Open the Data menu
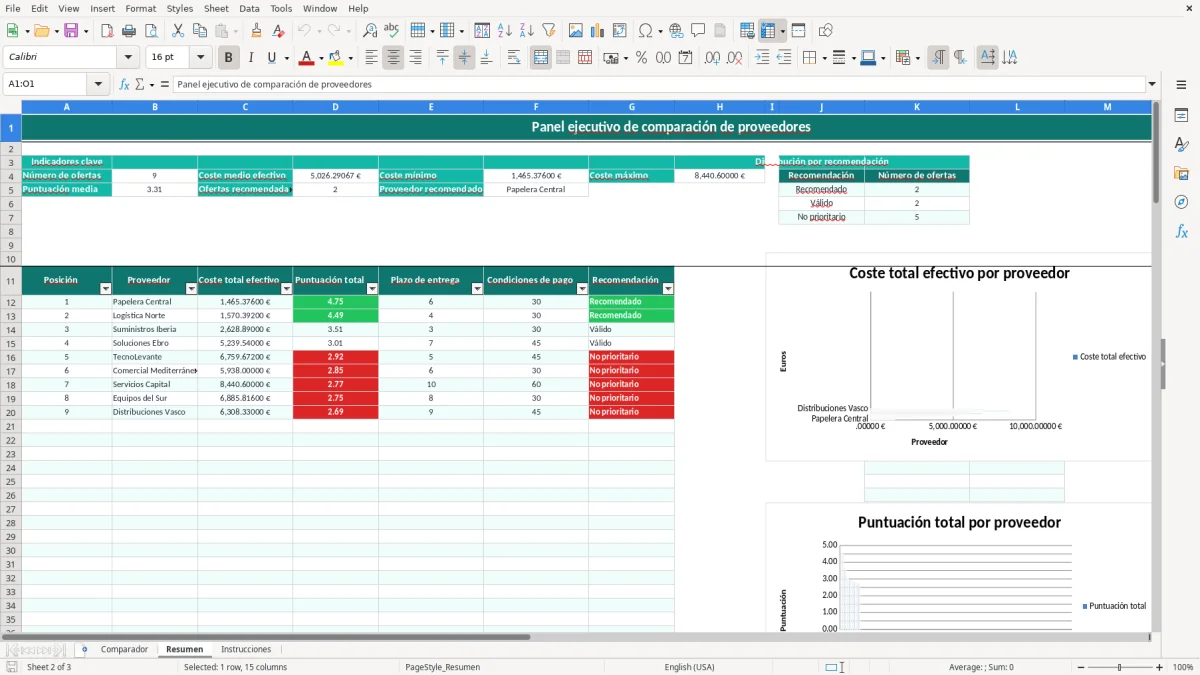The image size is (1200, 675). [249, 8]
